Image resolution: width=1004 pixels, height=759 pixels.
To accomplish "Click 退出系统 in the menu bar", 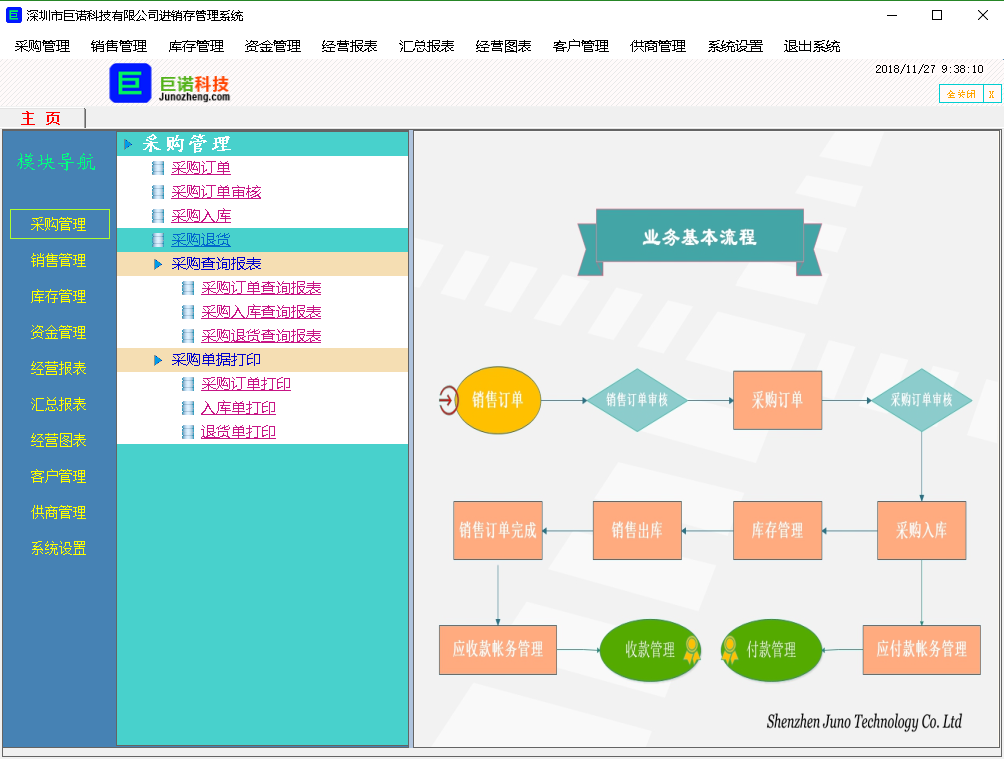I will (x=812, y=46).
